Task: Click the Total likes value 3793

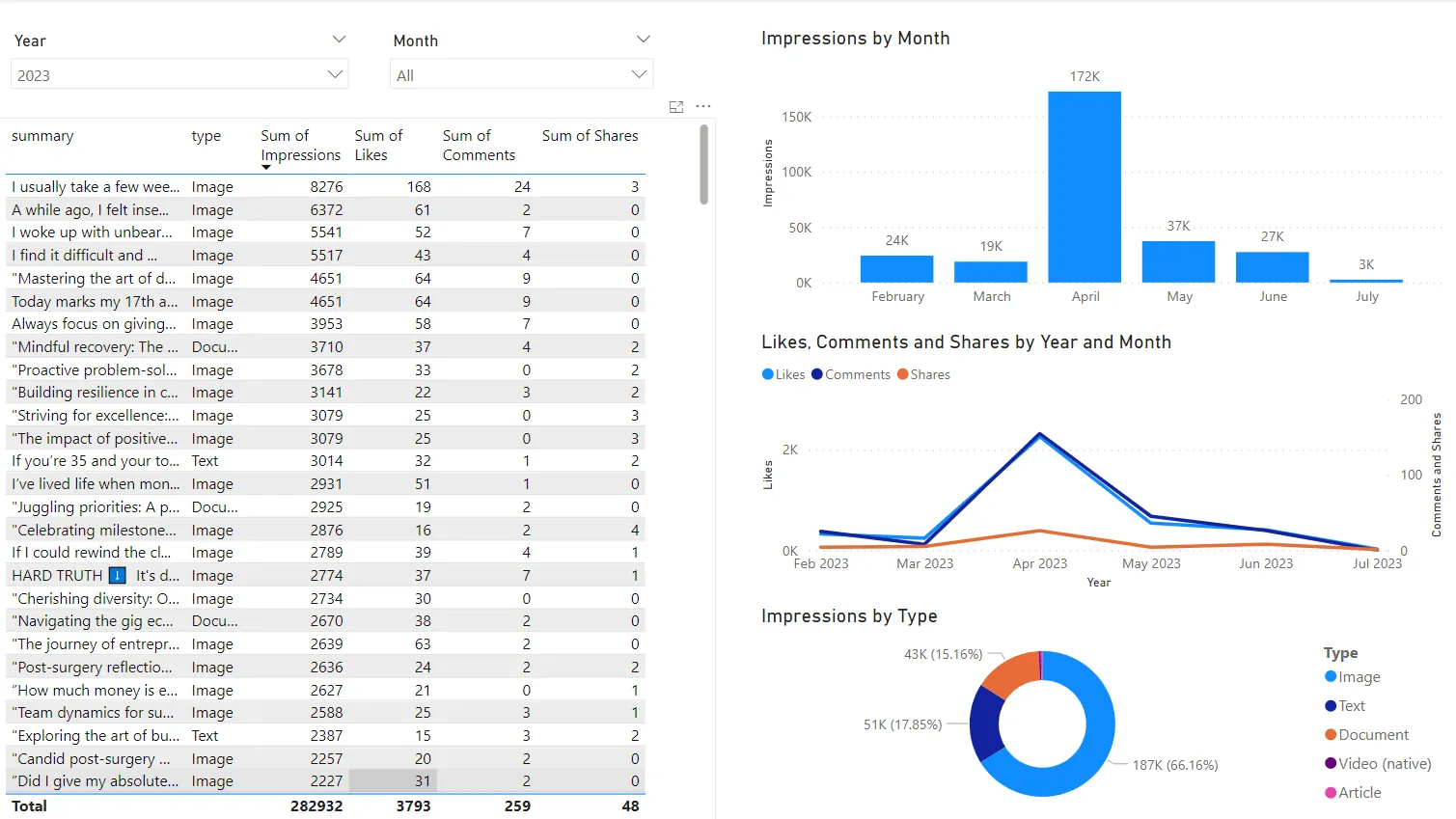Action: tap(413, 805)
